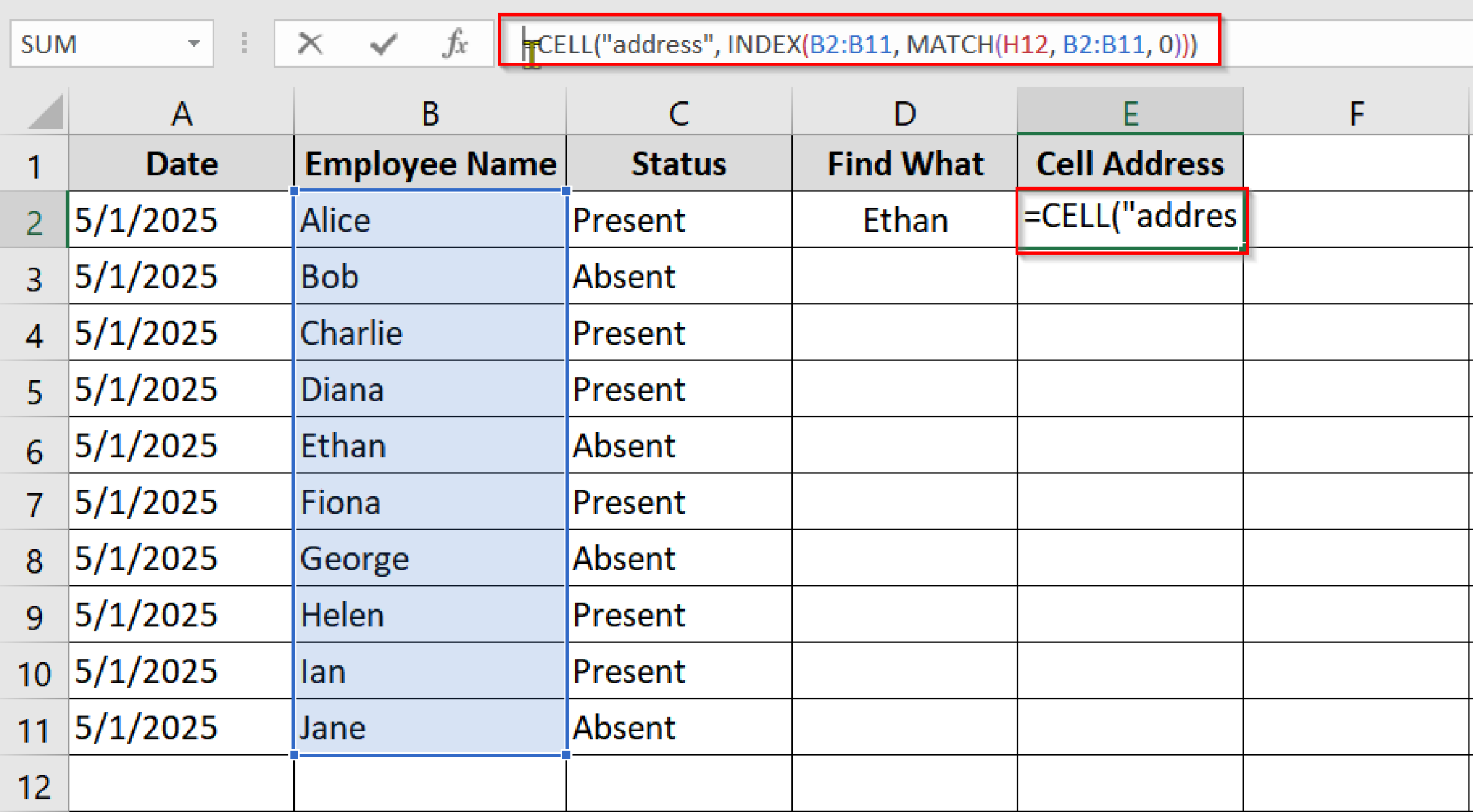The width and height of the screenshot is (1473, 812).
Task: Select the Cell Address header cell
Action: [x=1130, y=163]
